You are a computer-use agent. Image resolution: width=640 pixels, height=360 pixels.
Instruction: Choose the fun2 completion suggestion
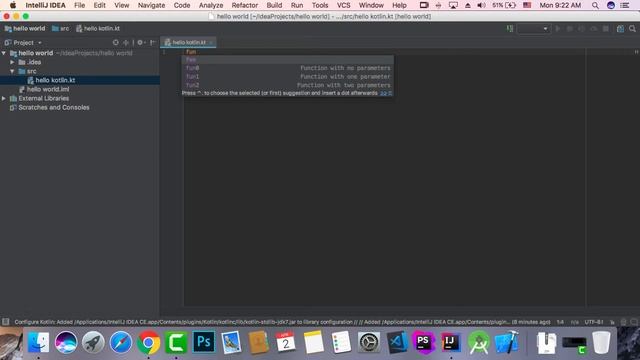[x=288, y=85]
